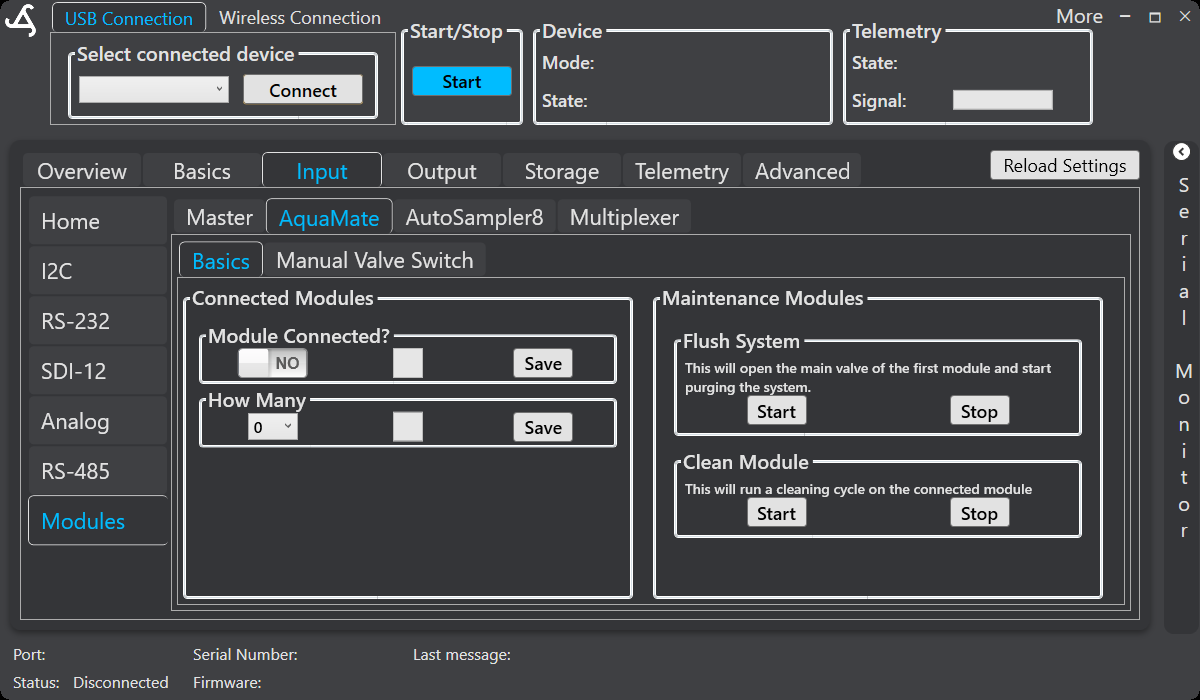The height and width of the screenshot is (700, 1200).
Task: Expand the Serial Monitor panel arrow
Action: pos(1181,152)
